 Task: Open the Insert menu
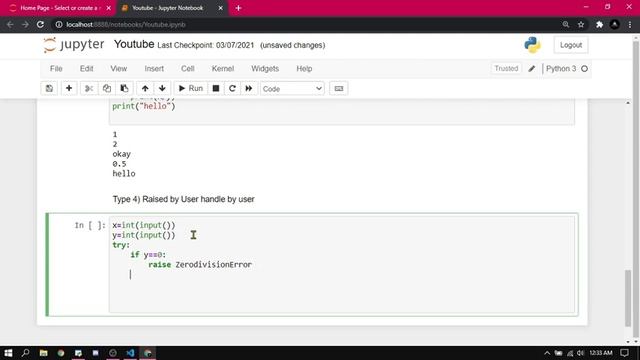tap(154, 69)
